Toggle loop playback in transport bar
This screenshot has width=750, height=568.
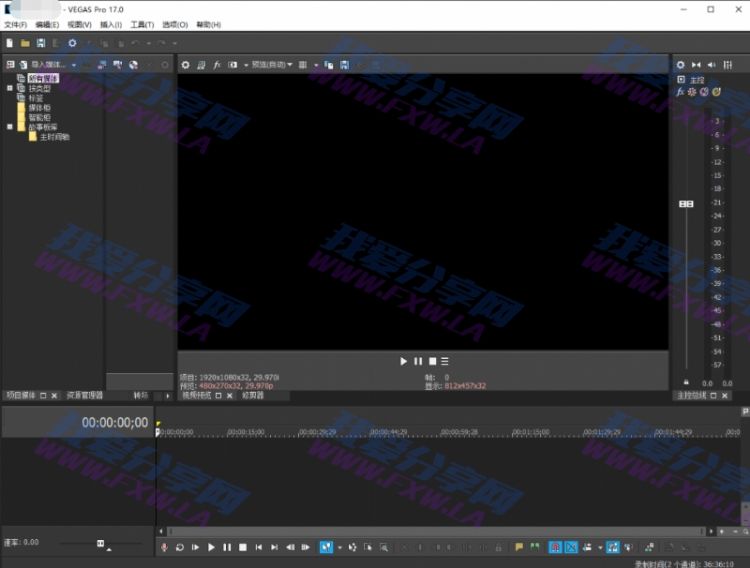180,547
